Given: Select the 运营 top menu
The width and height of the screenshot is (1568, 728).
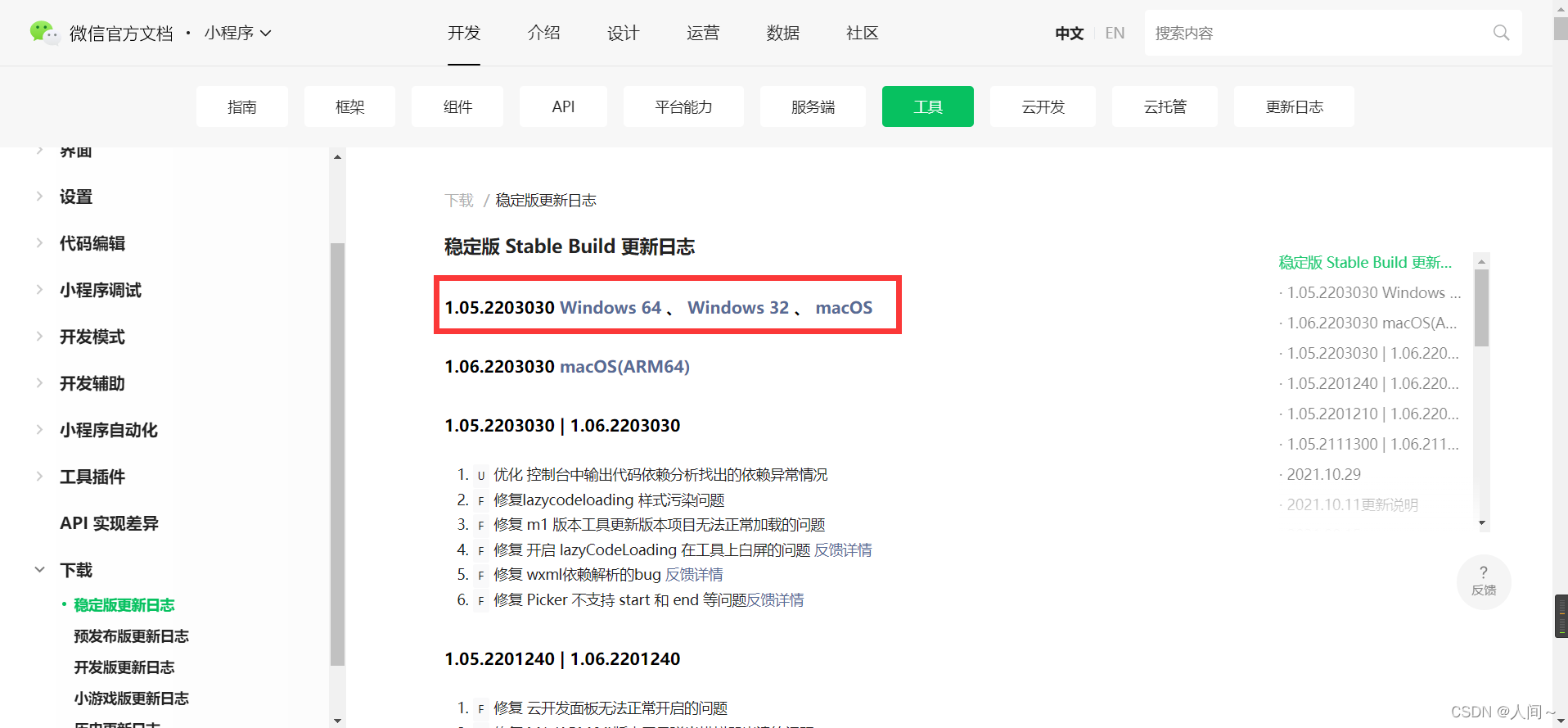Looking at the screenshot, I should point(703,33).
